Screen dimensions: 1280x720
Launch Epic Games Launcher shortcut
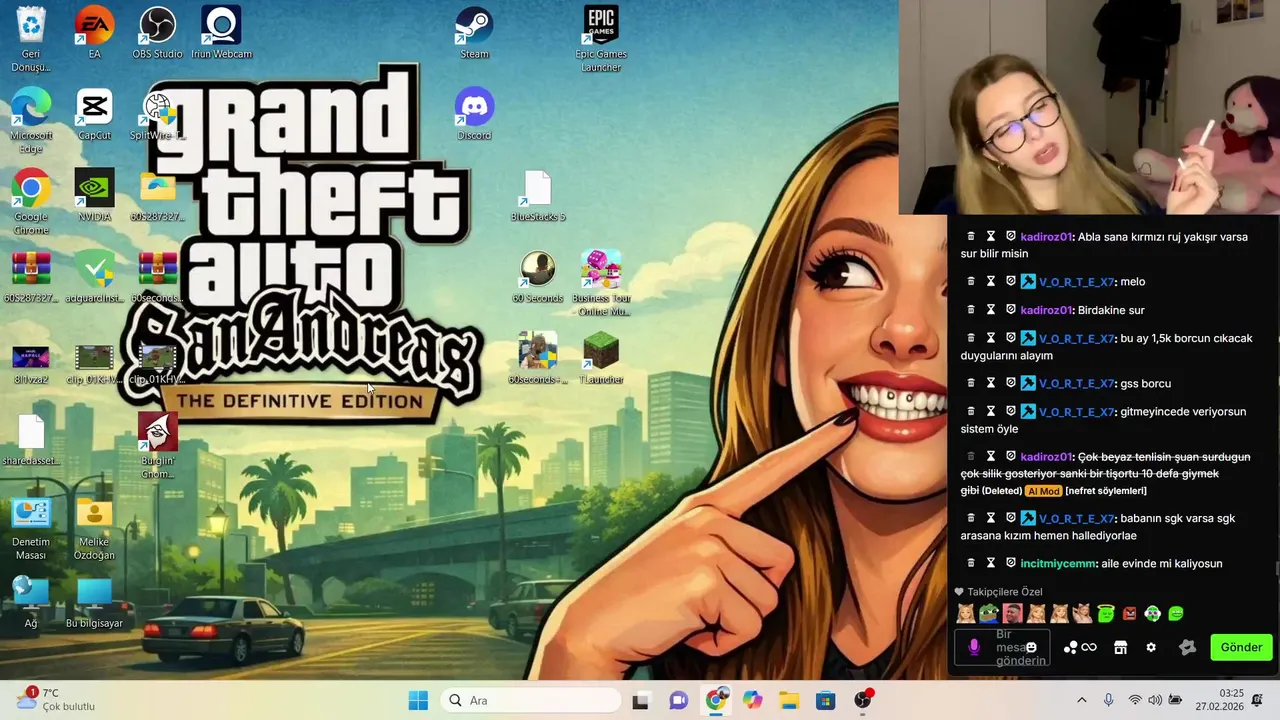[x=600, y=38]
